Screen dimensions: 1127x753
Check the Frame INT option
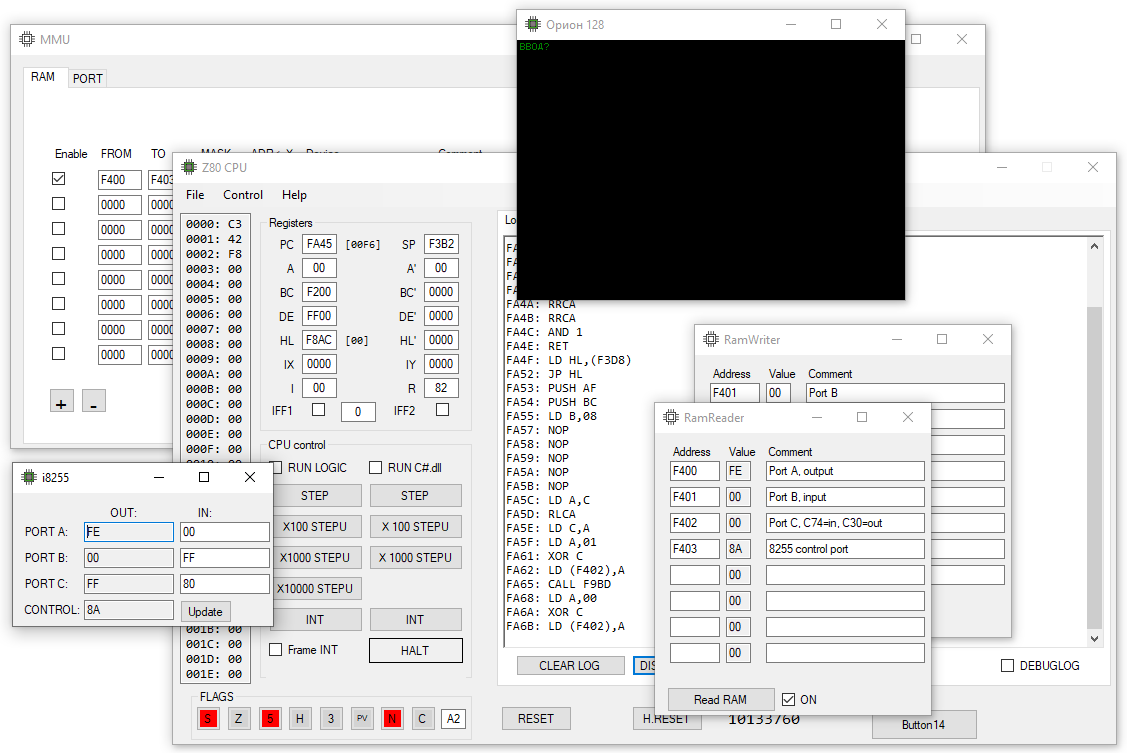[x=275, y=650]
